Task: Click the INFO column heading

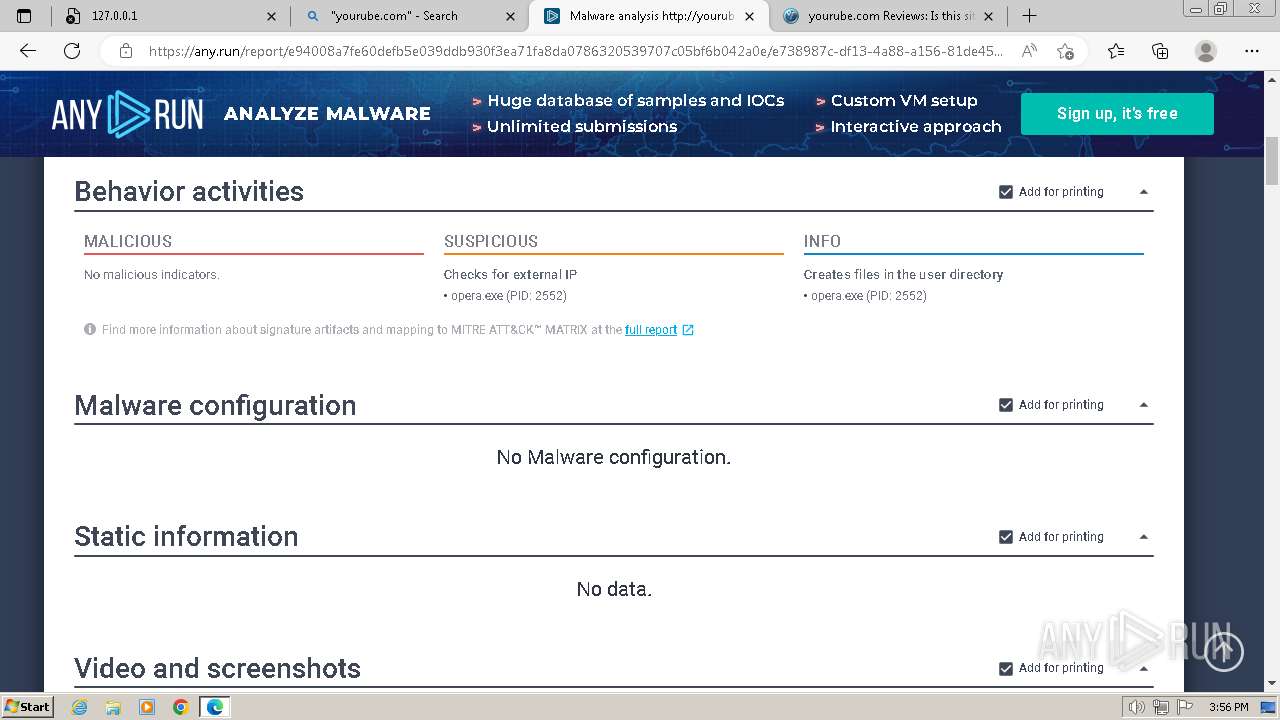Action: pos(822,241)
